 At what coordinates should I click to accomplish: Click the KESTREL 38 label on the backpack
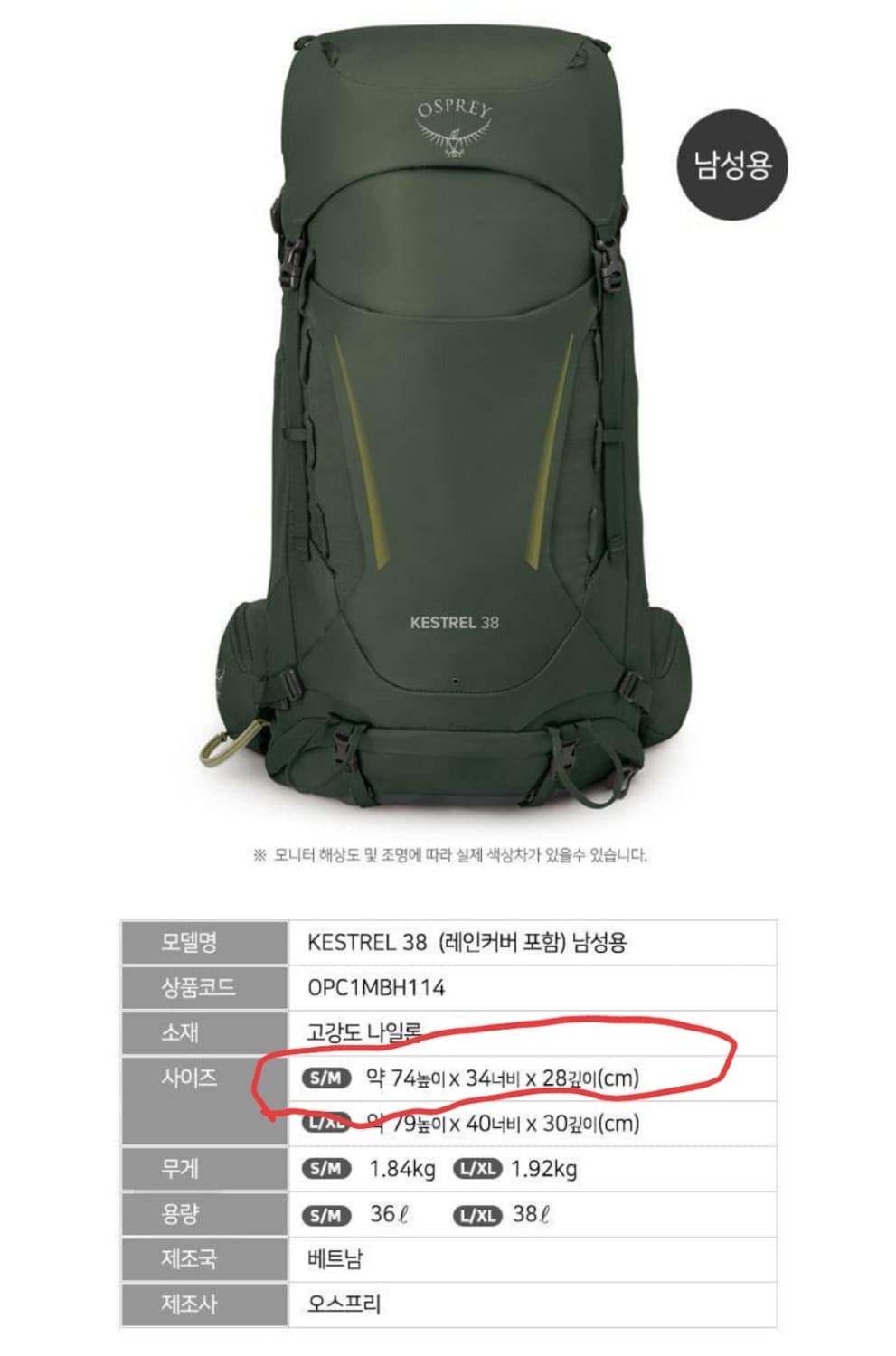[x=454, y=622]
